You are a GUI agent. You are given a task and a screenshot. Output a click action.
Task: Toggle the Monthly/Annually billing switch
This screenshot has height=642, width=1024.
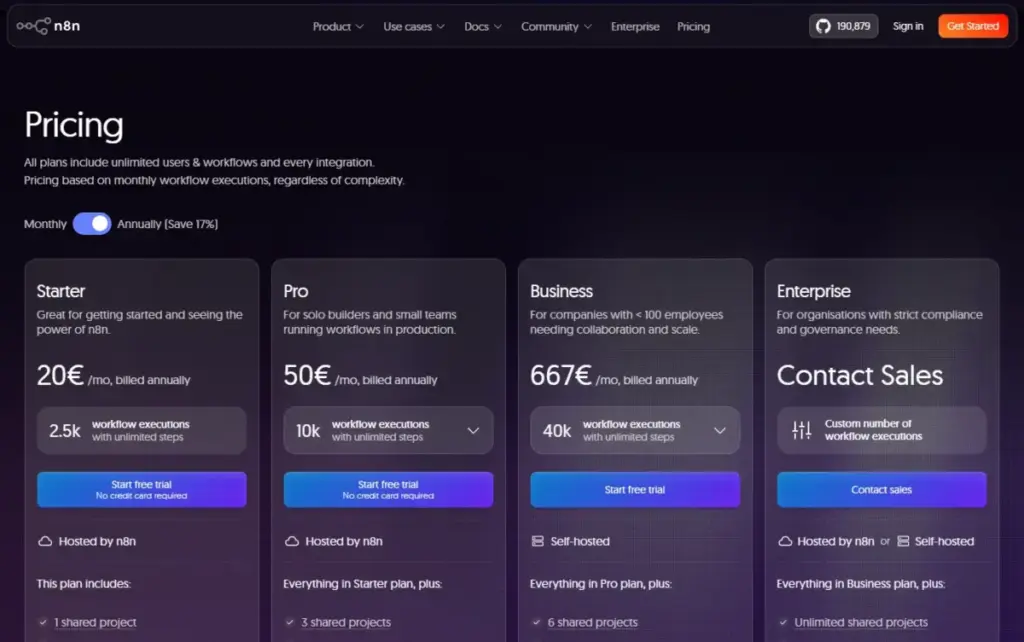click(92, 223)
